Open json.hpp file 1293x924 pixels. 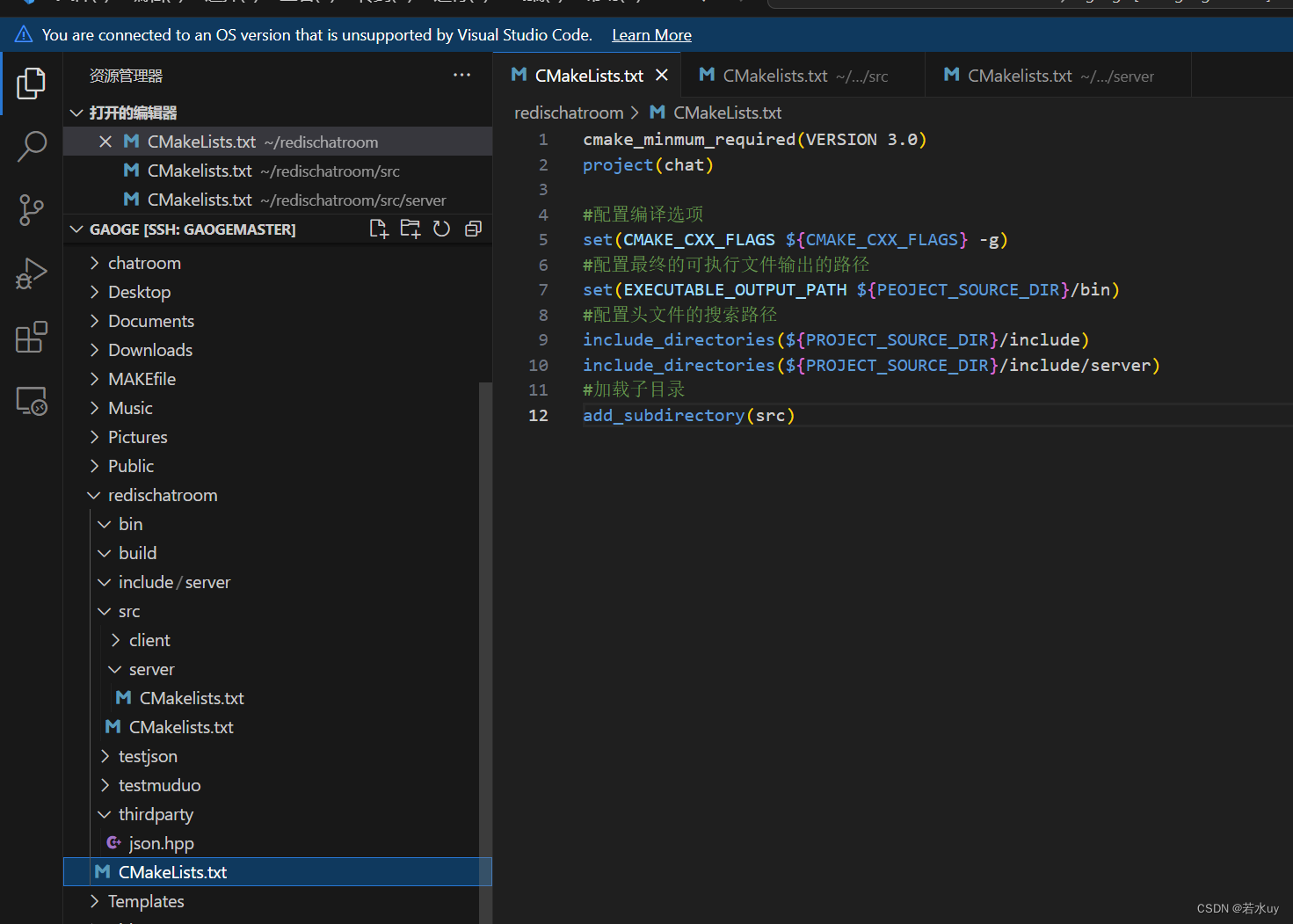tap(161, 843)
